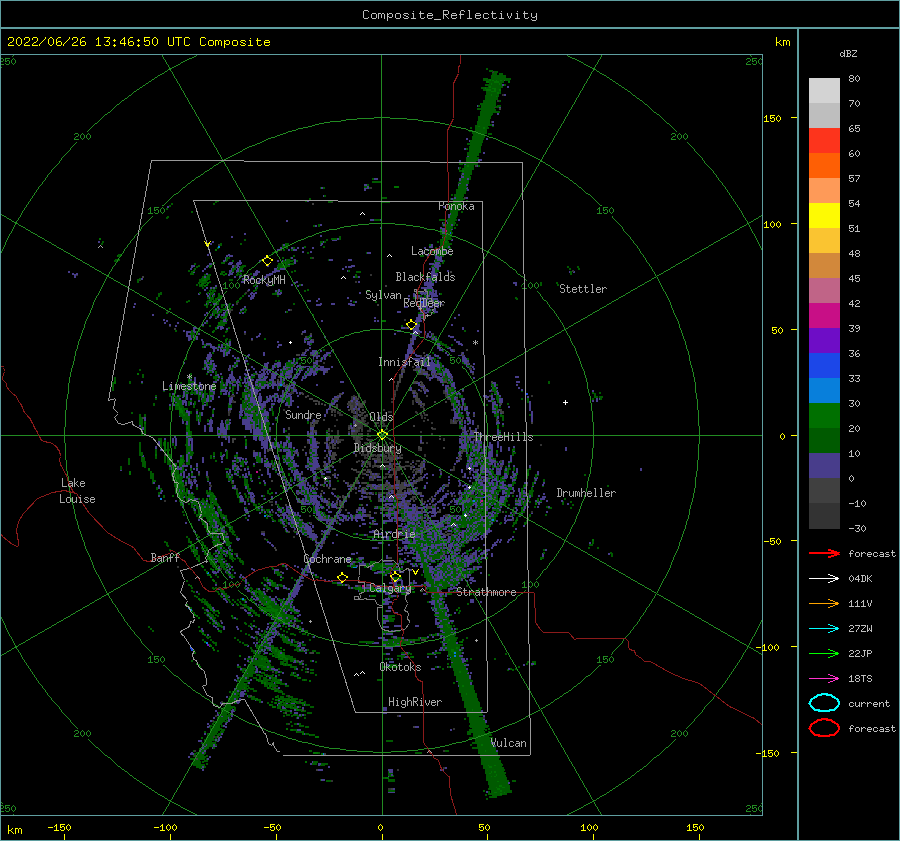The width and height of the screenshot is (900, 841).
Task: Click the Composite_Reflectivity title
Action: (450, 14)
